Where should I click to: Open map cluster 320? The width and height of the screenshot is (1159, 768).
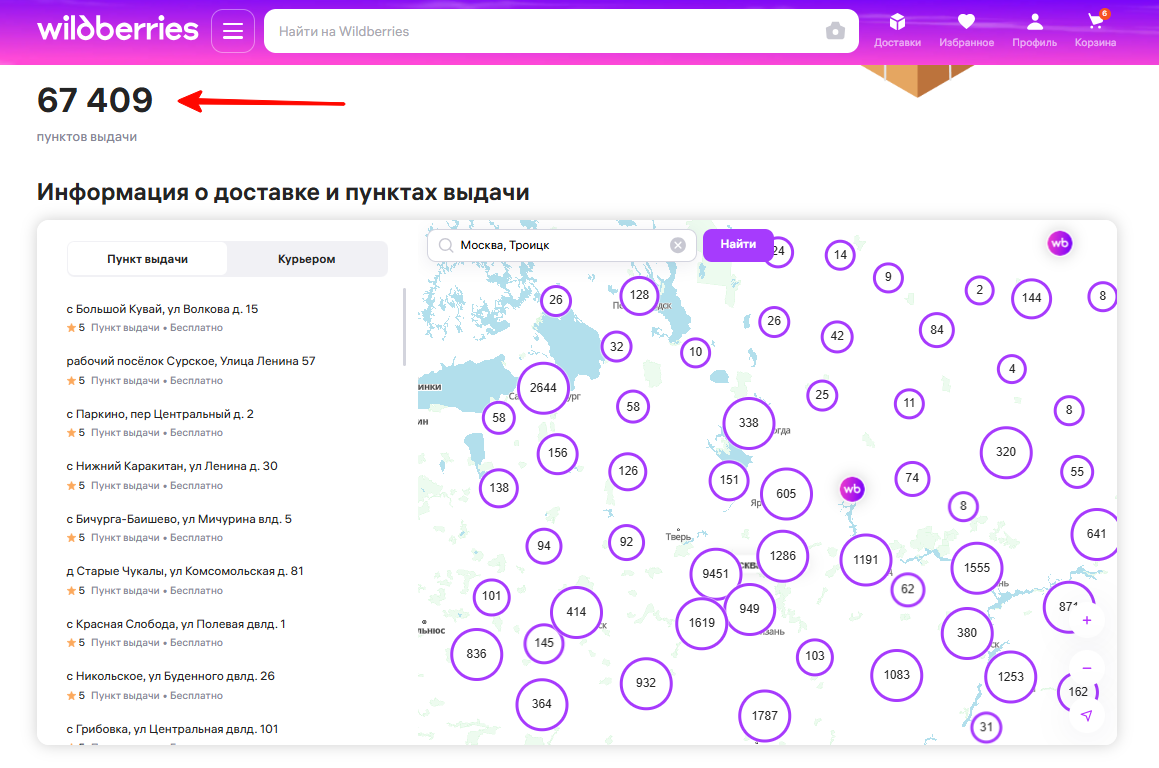(x=1006, y=452)
